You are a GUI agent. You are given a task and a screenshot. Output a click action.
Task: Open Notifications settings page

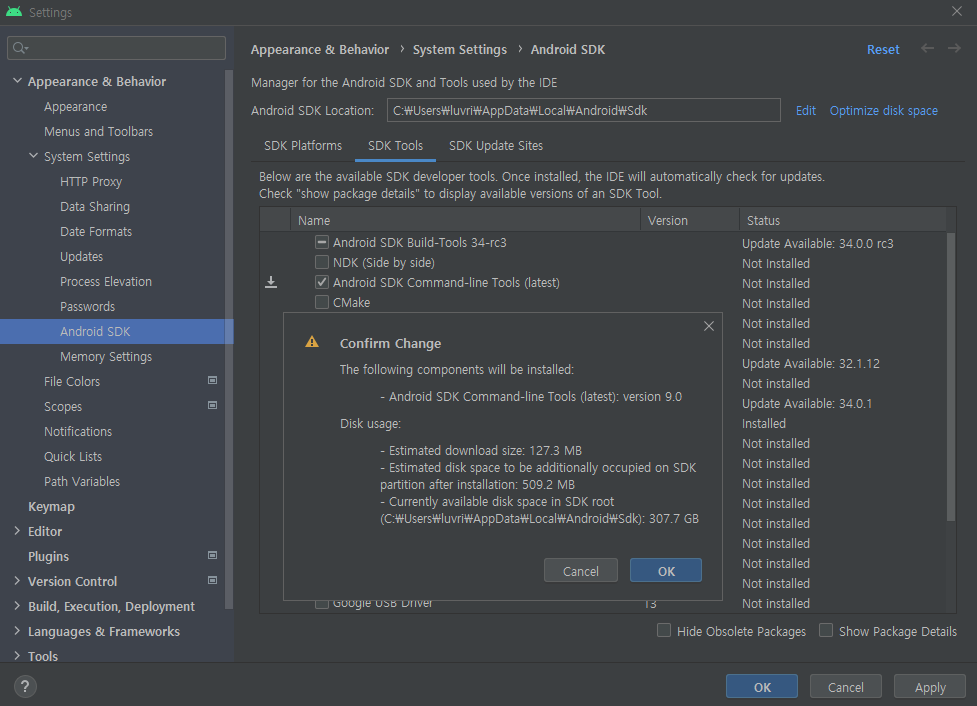(x=78, y=431)
